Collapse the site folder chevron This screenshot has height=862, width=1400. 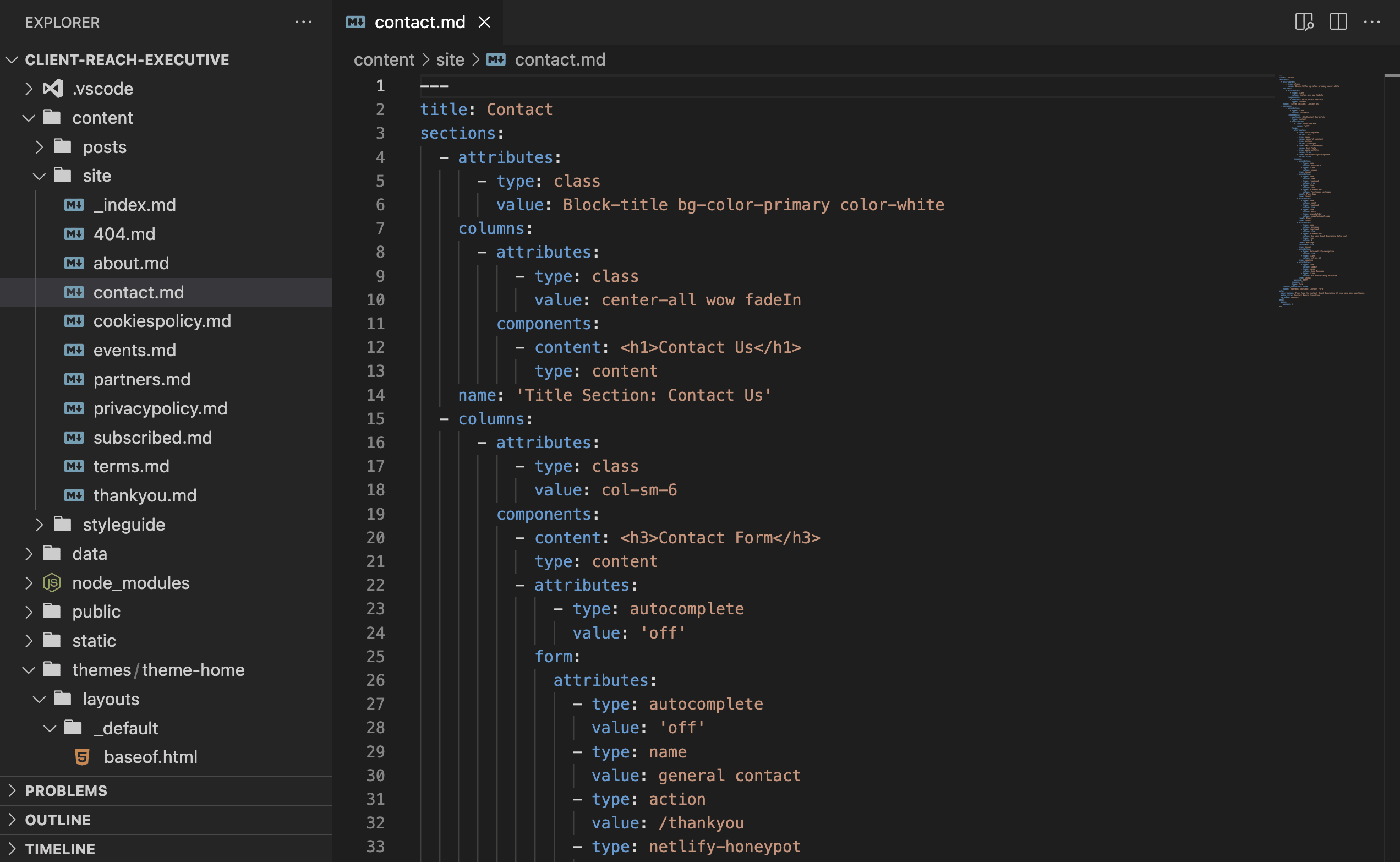tap(39, 176)
